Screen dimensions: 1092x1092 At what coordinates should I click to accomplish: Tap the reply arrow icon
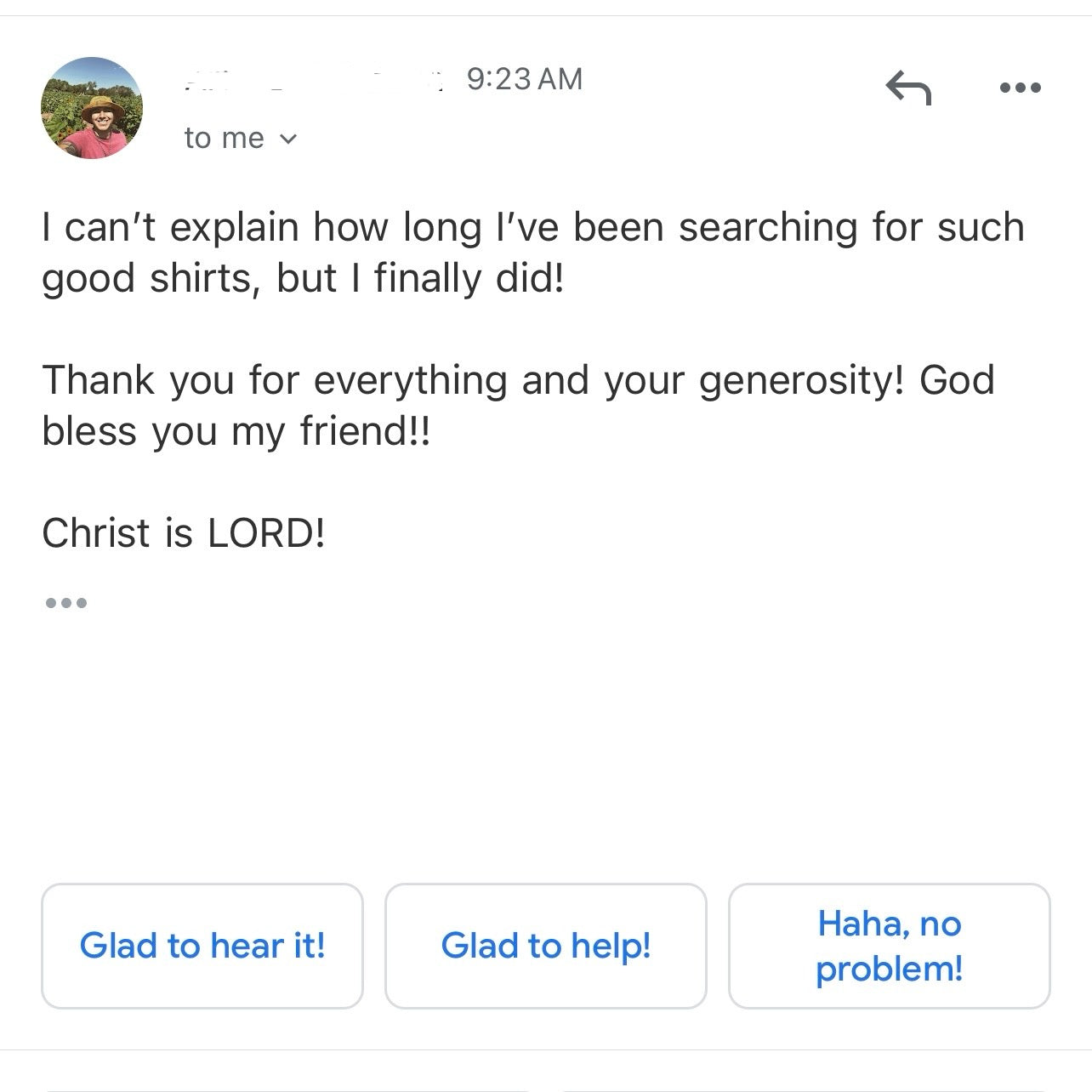click(908, 88)
